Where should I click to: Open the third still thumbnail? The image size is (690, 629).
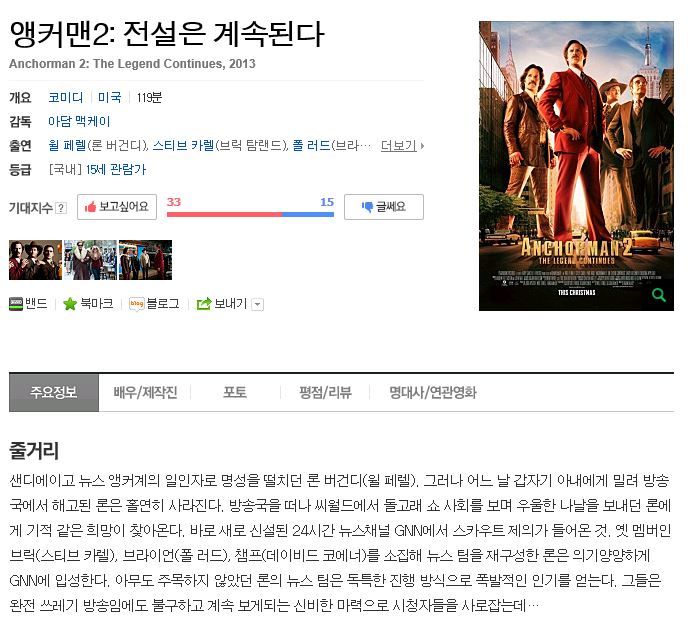tap(145, 260)
